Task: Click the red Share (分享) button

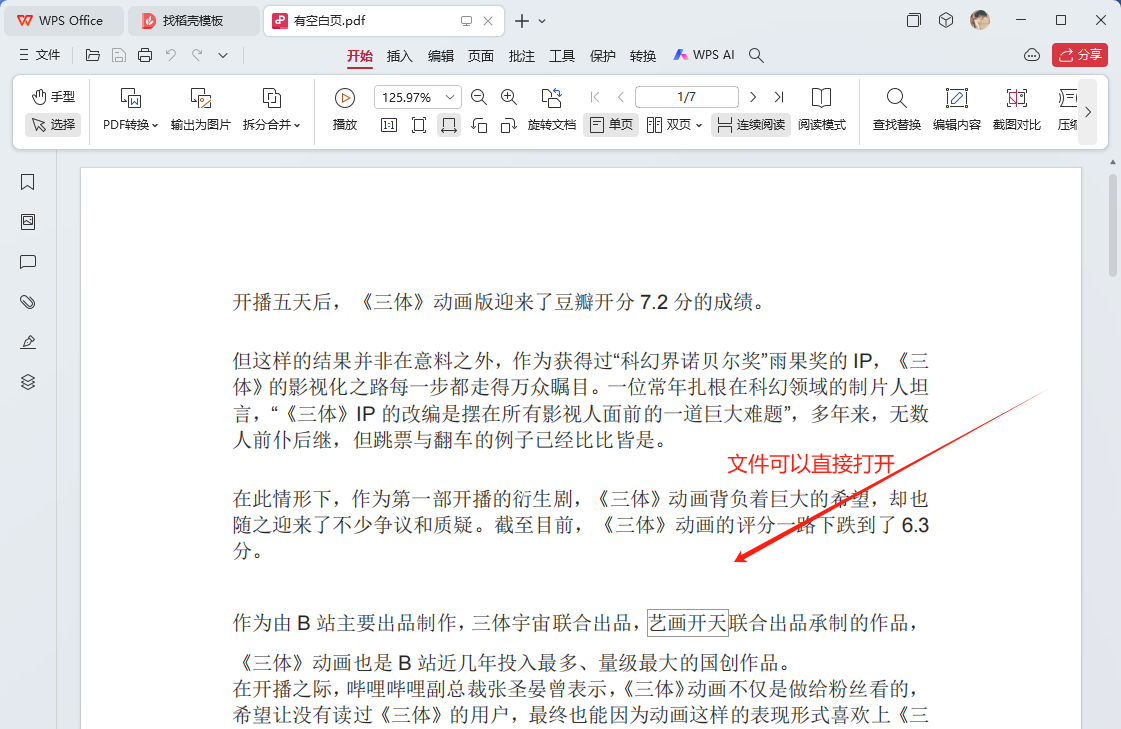Action: [1080, 55]
